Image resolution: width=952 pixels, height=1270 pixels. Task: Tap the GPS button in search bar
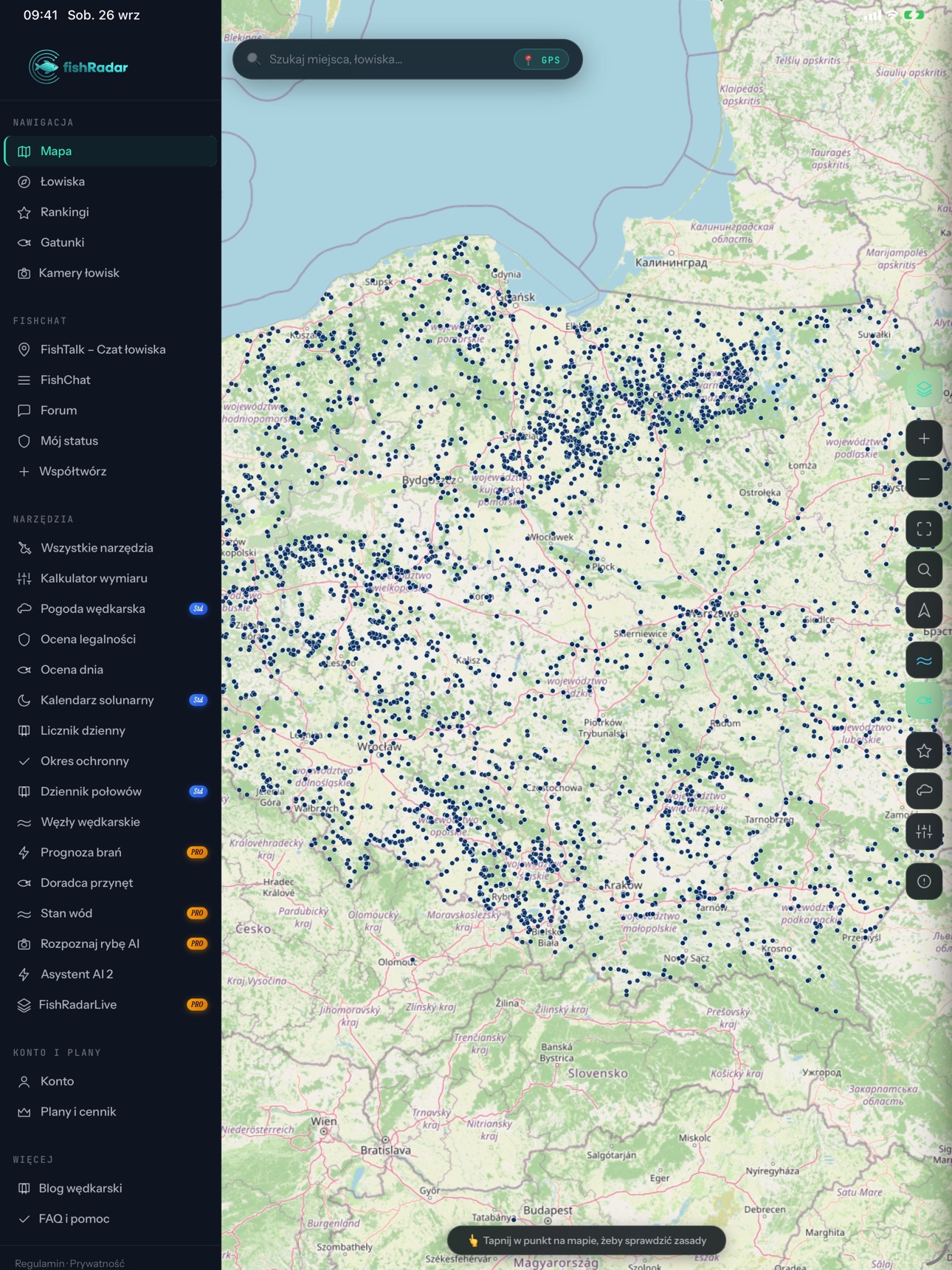[542, 60]
